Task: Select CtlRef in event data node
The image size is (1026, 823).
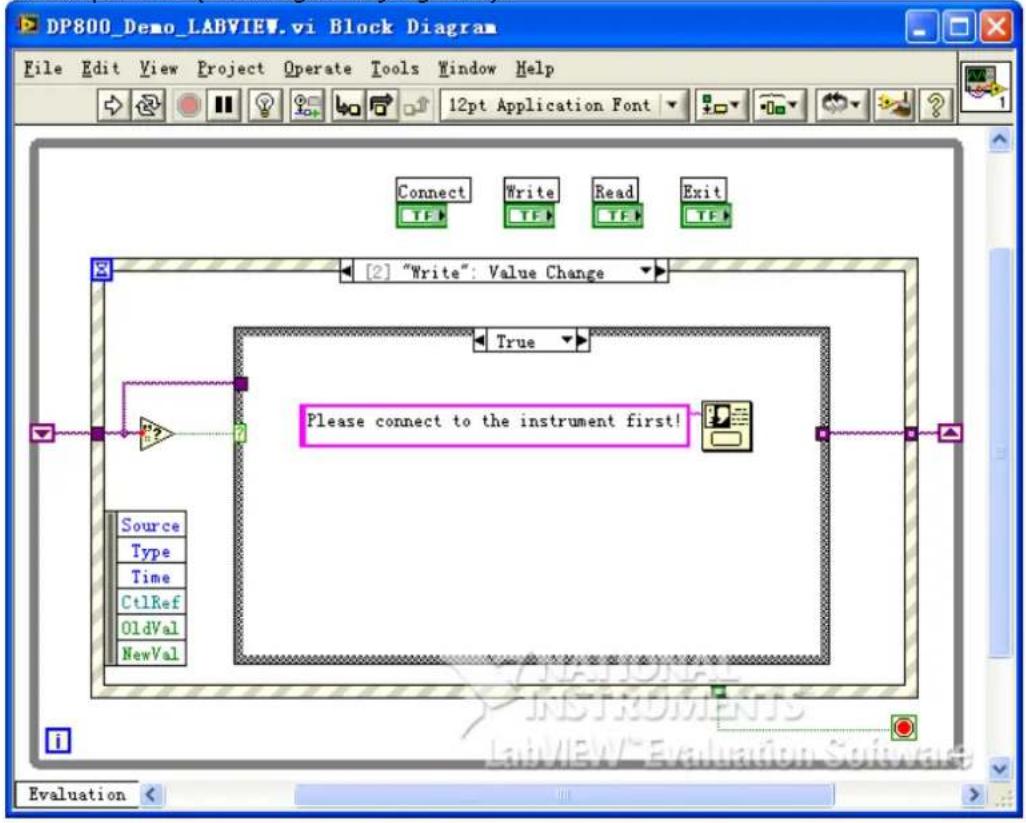Action: click(150, 602)
